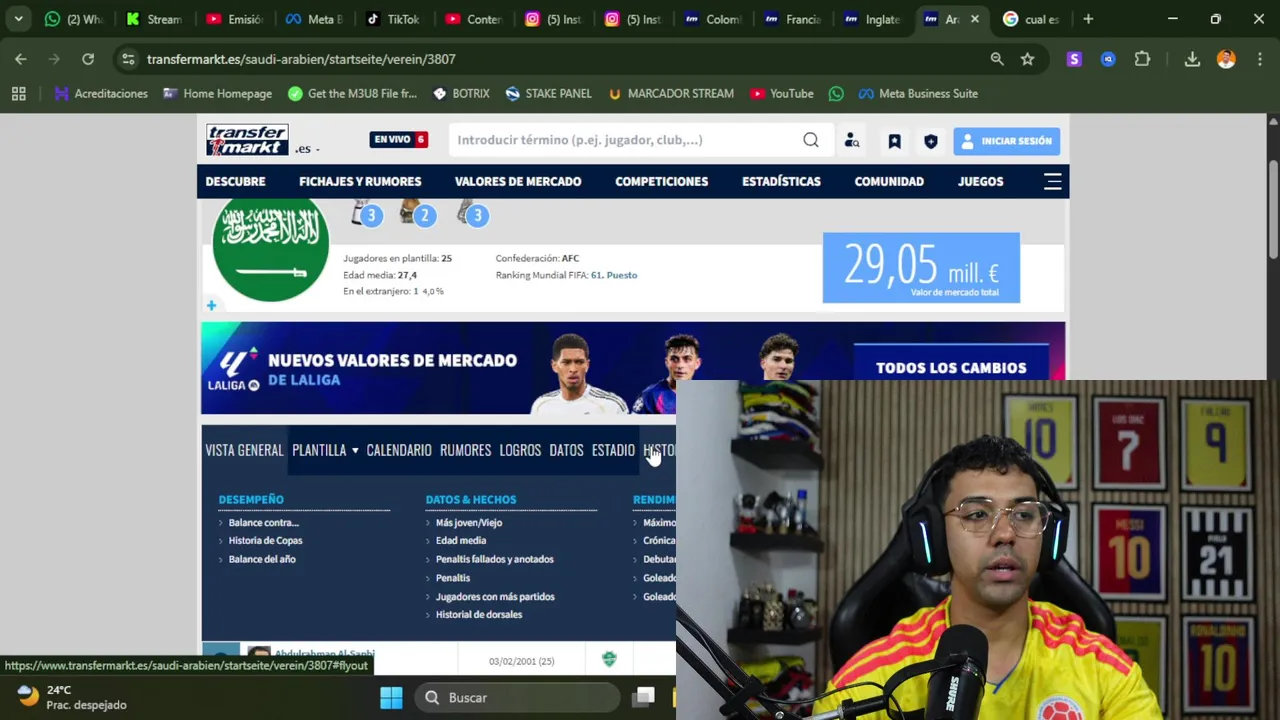The height and width of the screenshot is (720, 1280).
Task: Open Más joven/Viejo link
Action: tap(468, 522)
